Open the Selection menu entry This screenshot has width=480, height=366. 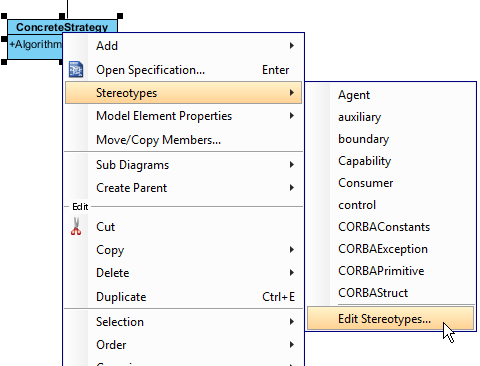(183, 322)
